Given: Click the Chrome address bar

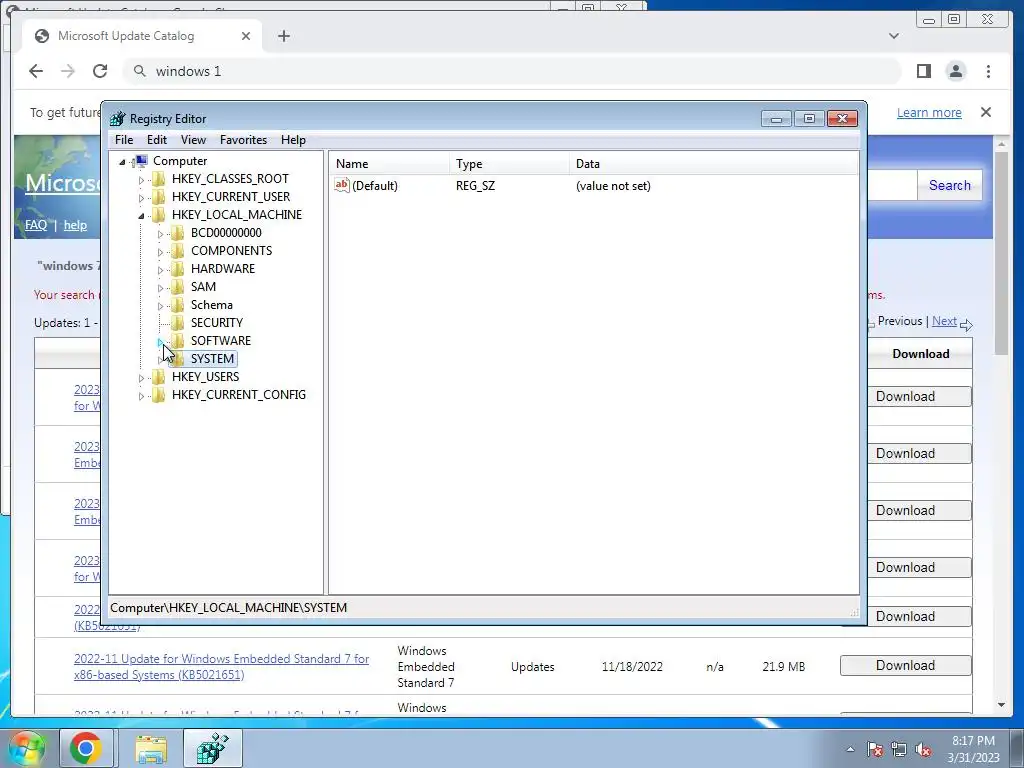Looking at the screenshot, I should pyautogui.click(x=511, y=71).
